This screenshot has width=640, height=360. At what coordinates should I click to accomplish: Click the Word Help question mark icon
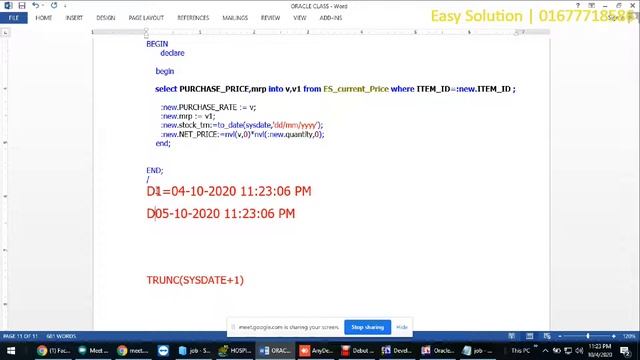point(578,5)
